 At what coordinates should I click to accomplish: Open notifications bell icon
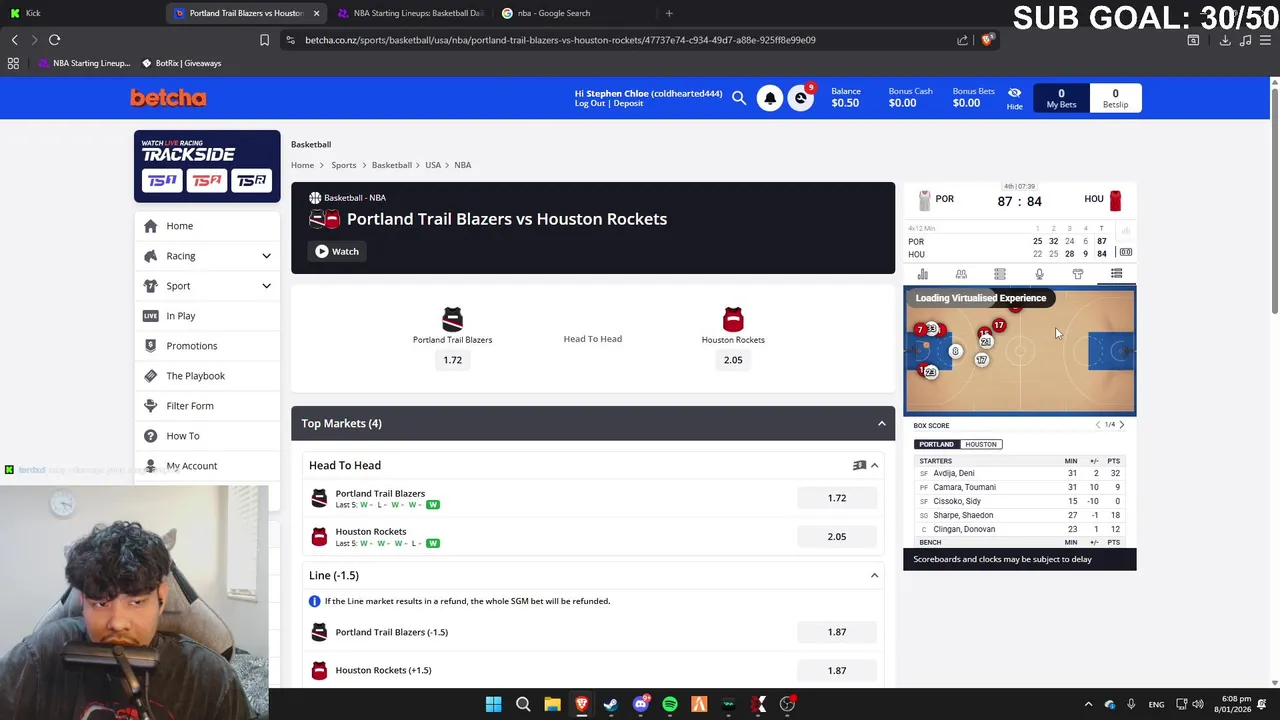click(770, 98)
